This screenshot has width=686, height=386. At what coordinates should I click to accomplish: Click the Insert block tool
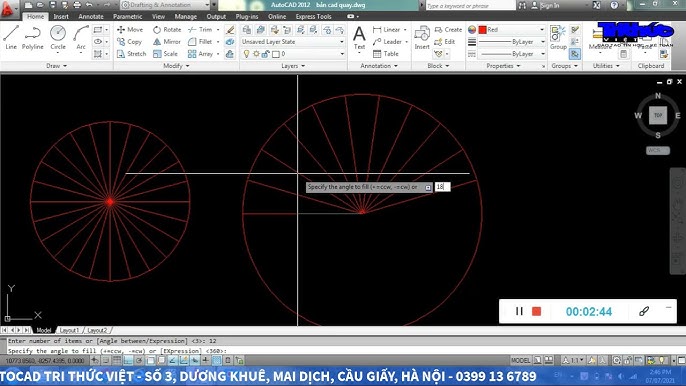coord(422,38)
